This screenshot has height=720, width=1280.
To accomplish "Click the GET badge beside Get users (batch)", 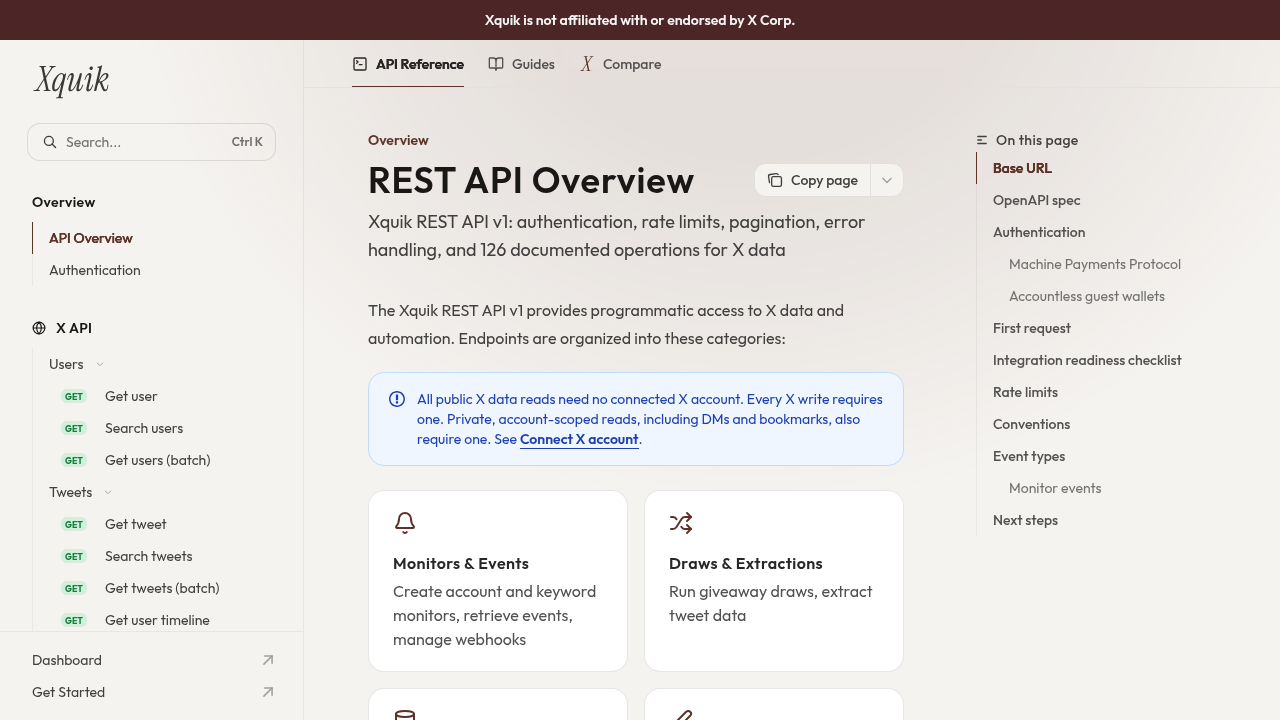I will (74, 460).
